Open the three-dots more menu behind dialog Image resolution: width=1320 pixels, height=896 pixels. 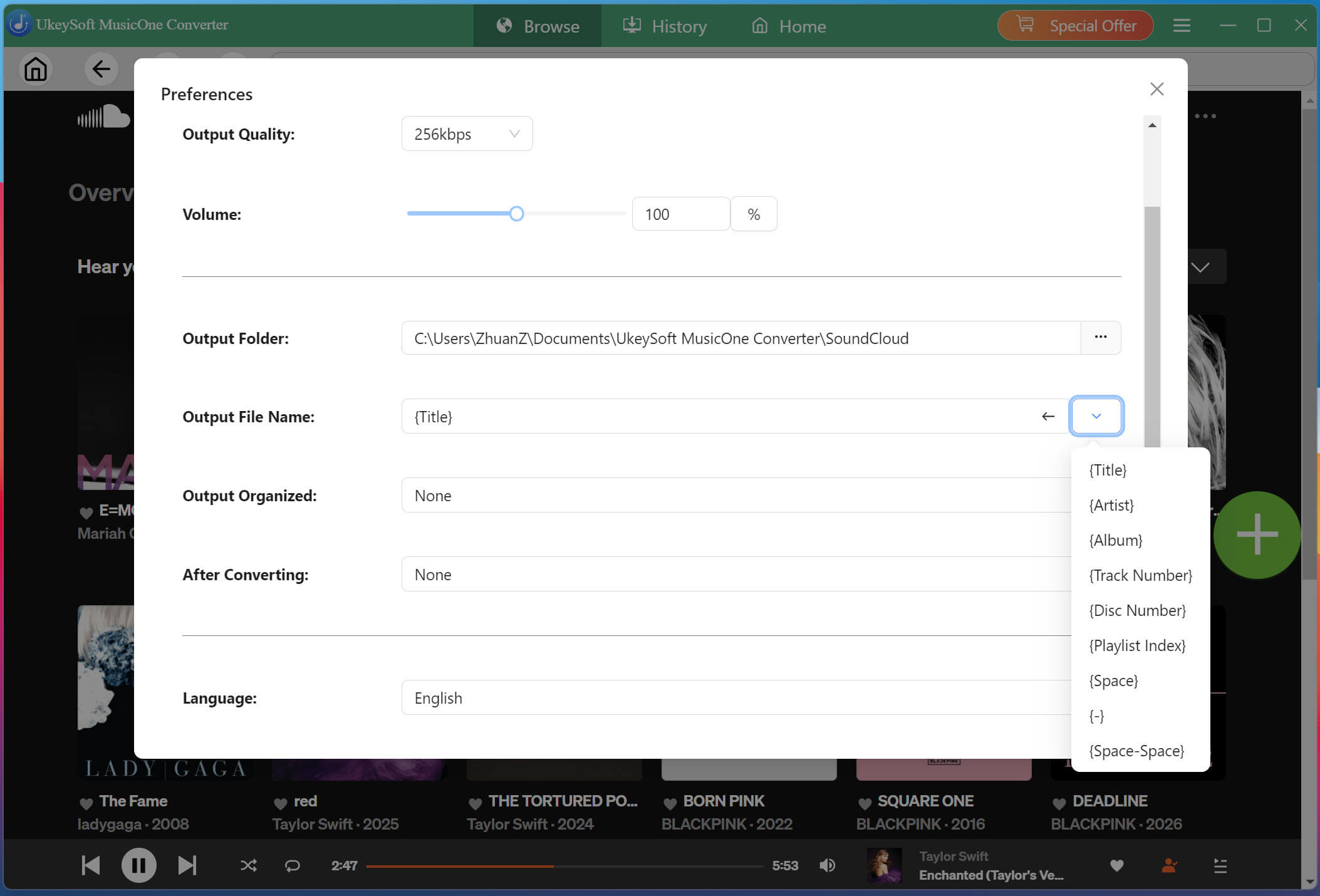(x=1205, y=116)
